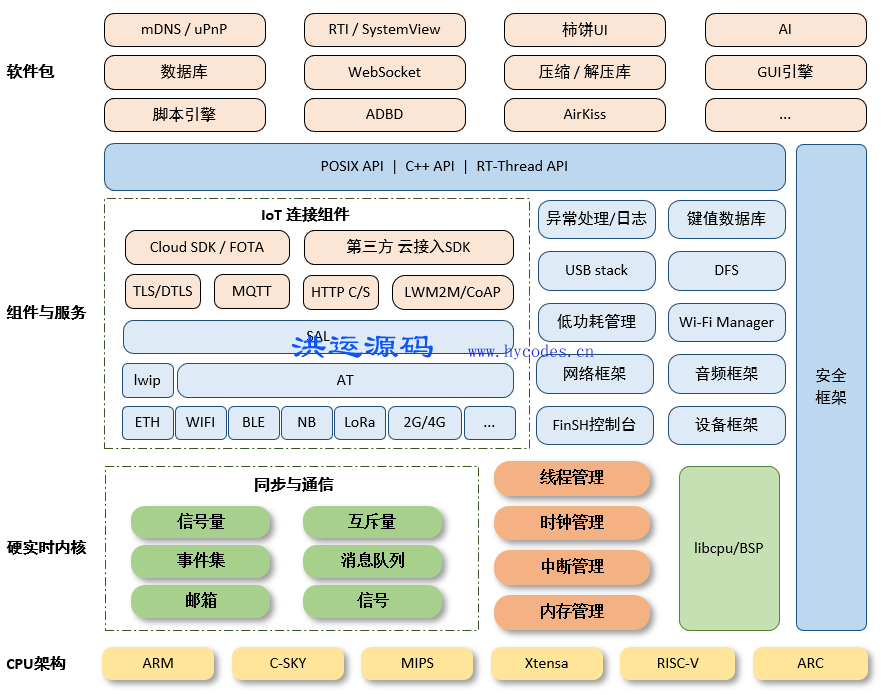Click the 第三方 云接入SDK box

pyautogui.click(x=408, y=247)
